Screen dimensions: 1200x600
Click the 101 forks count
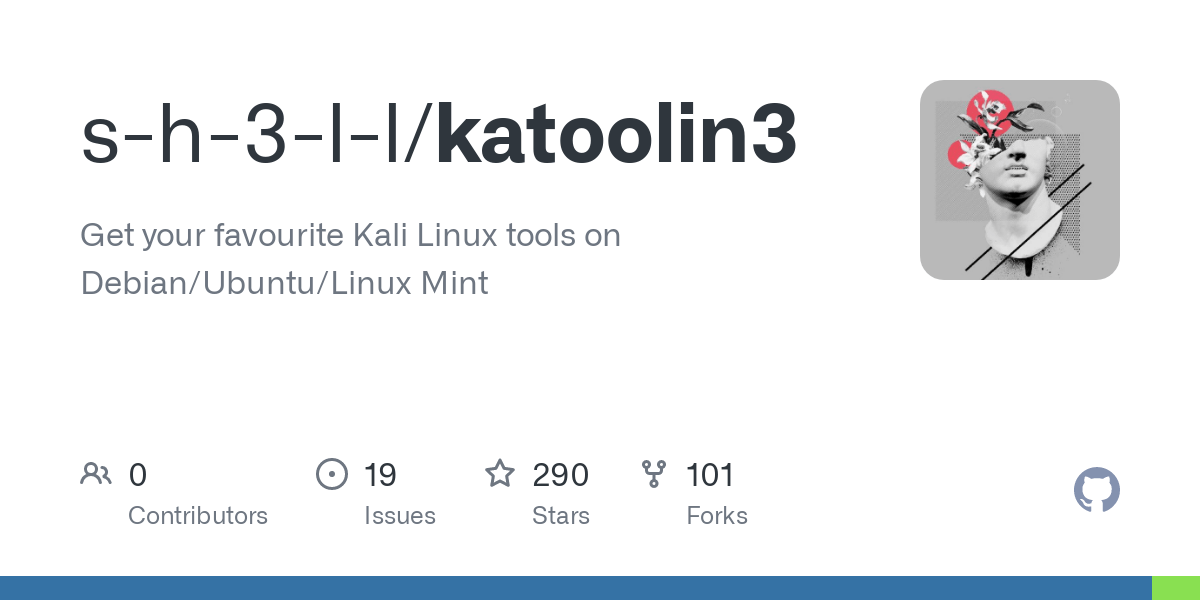coord(711,475)
